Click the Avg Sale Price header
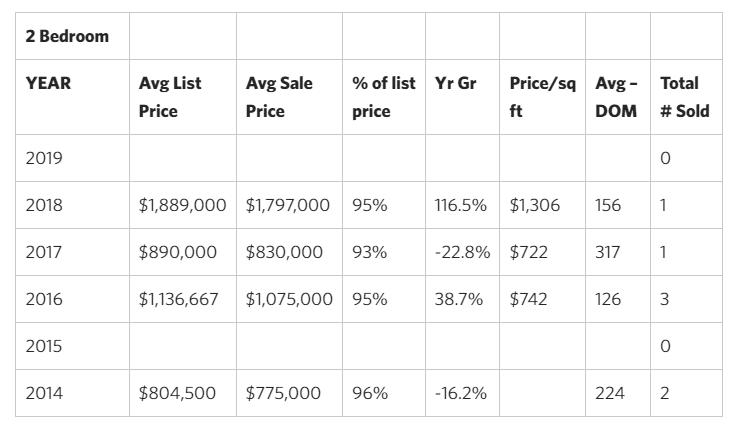 tap(290, 97)
